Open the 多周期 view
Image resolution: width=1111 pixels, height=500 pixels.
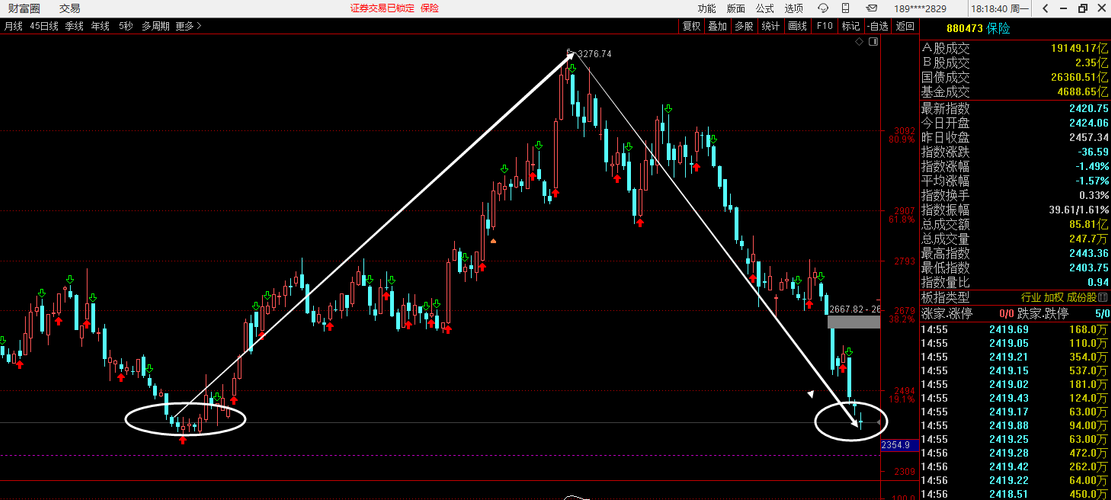point(155,25)
